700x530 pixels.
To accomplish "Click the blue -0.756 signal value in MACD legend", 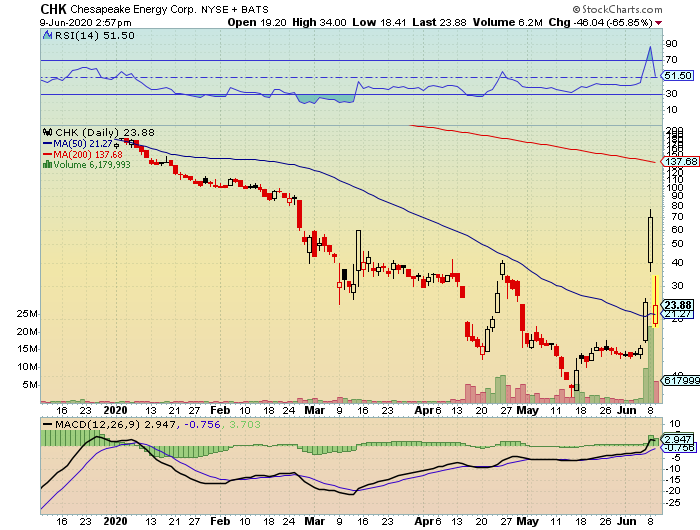I will pos(203,424).
